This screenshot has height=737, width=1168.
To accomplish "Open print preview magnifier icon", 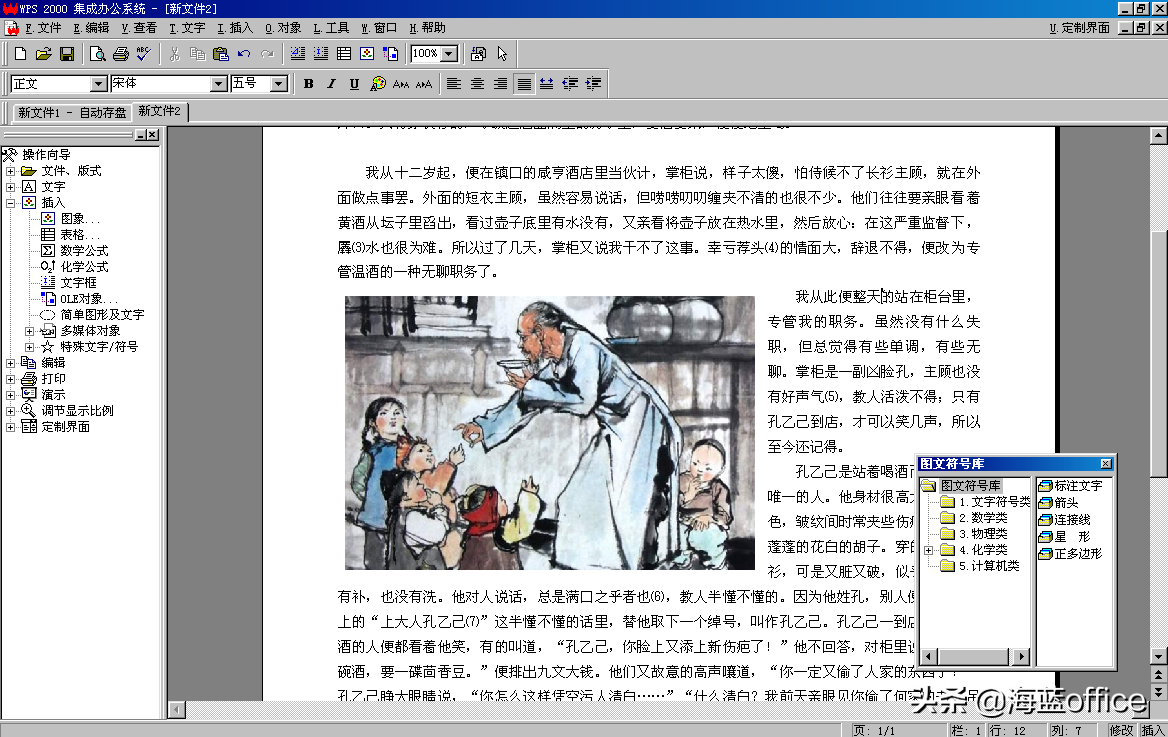I will (98, 54).
